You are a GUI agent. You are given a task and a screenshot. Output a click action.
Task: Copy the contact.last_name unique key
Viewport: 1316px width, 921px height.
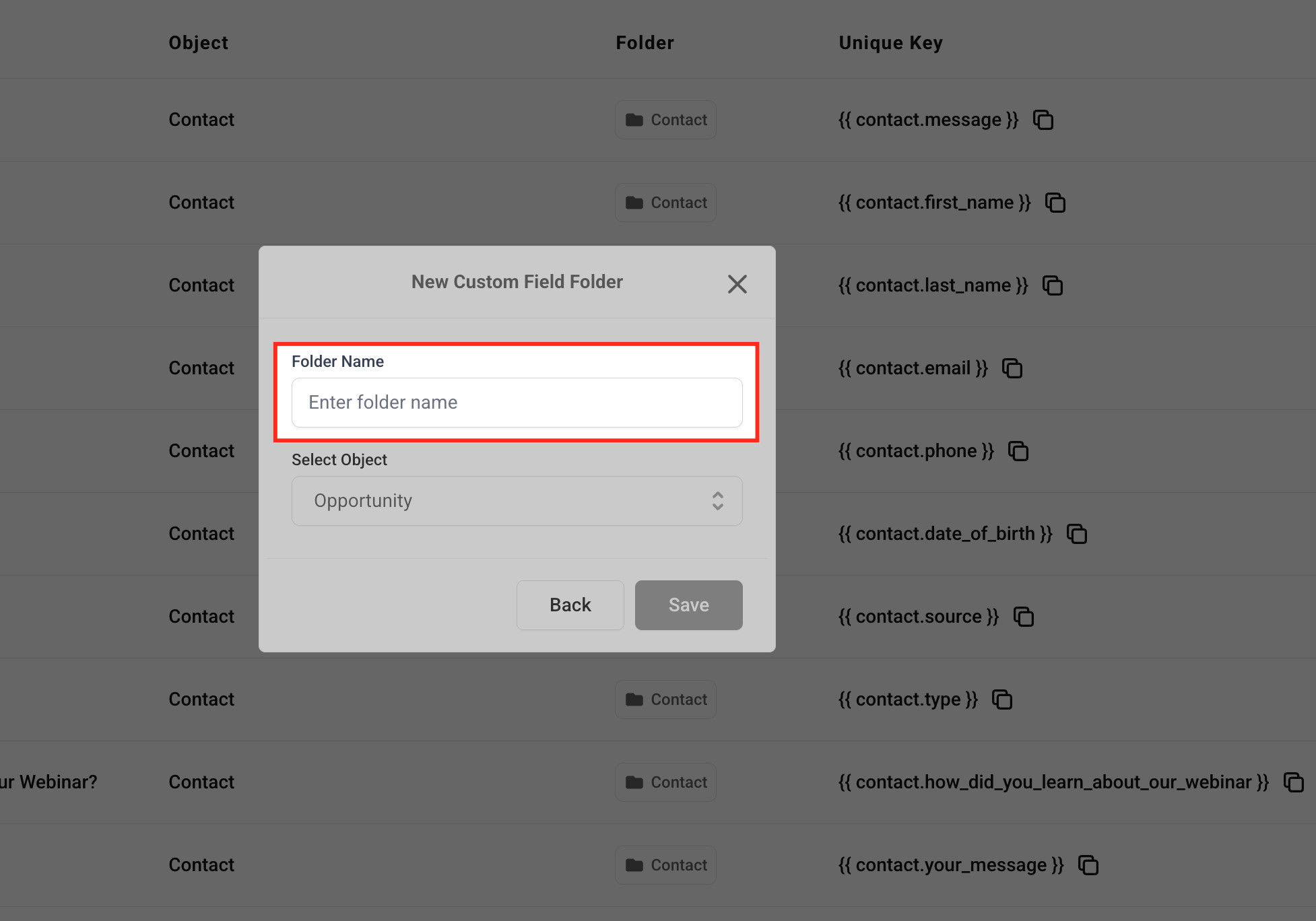coord(1052,285)
